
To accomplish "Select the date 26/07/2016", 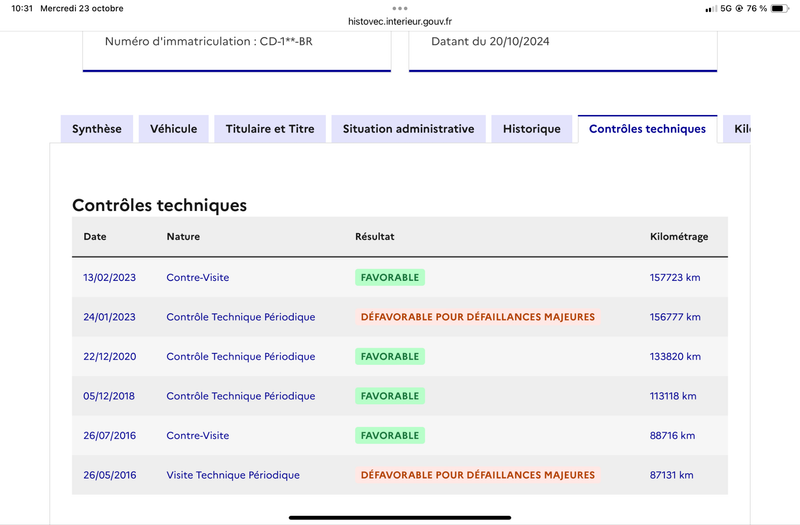I will 110,435.
